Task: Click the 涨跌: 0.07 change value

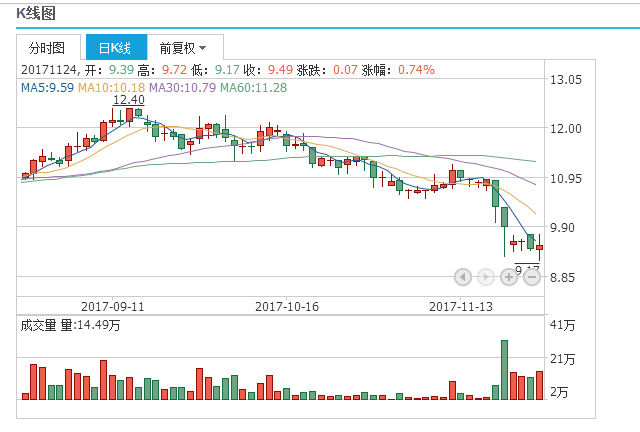Action: (345, 70)
